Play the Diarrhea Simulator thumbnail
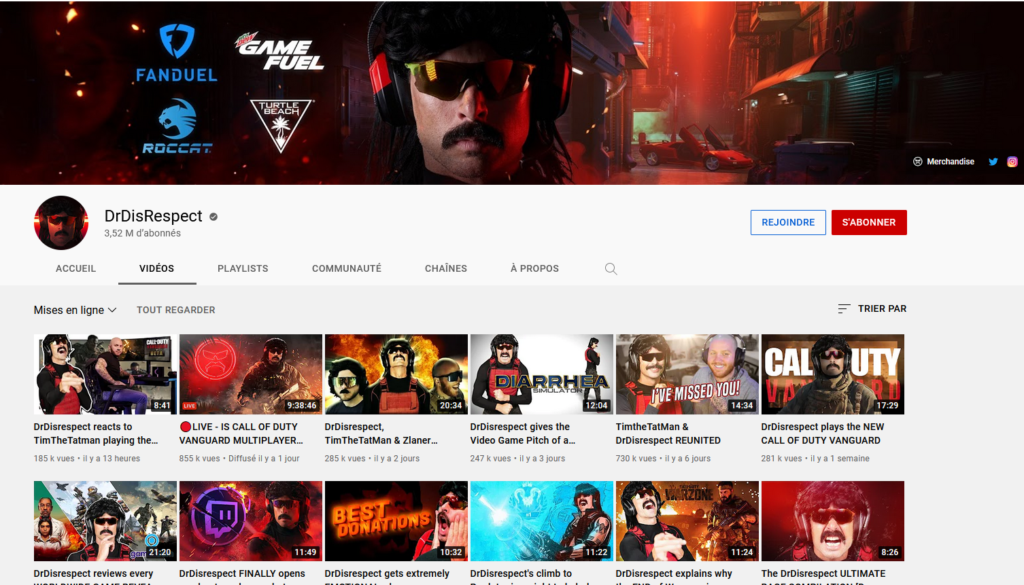 pyautogui.click(x=542, y=374)
